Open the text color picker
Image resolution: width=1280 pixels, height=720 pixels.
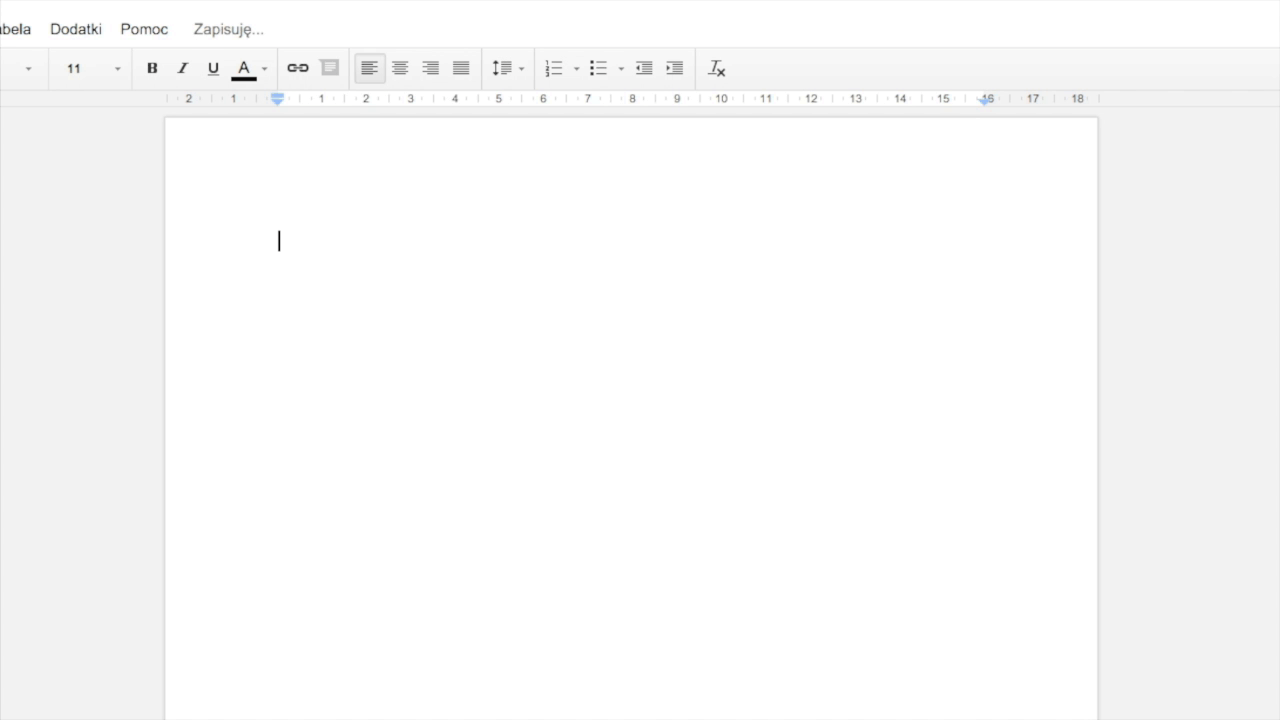(x=244, y=68)
